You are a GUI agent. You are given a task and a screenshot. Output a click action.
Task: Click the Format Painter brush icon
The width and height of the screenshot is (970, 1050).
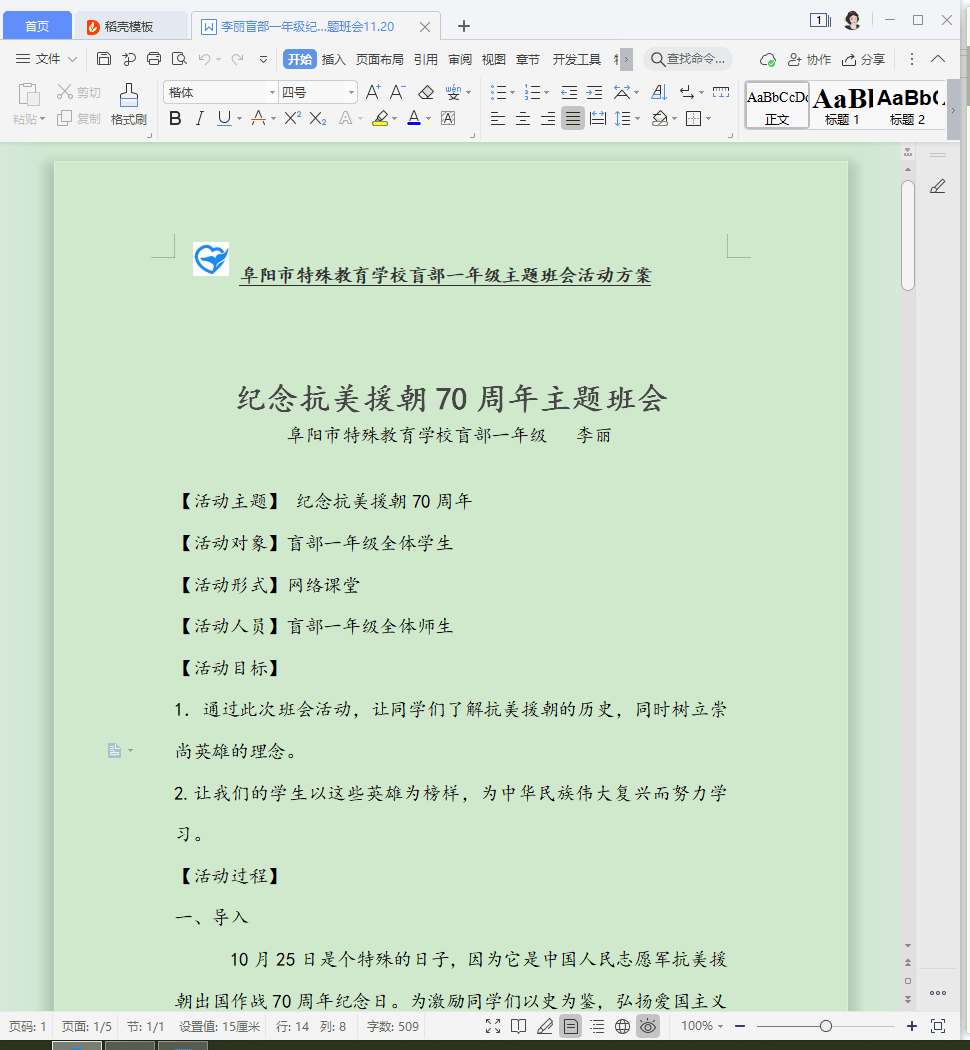point(128,101)
